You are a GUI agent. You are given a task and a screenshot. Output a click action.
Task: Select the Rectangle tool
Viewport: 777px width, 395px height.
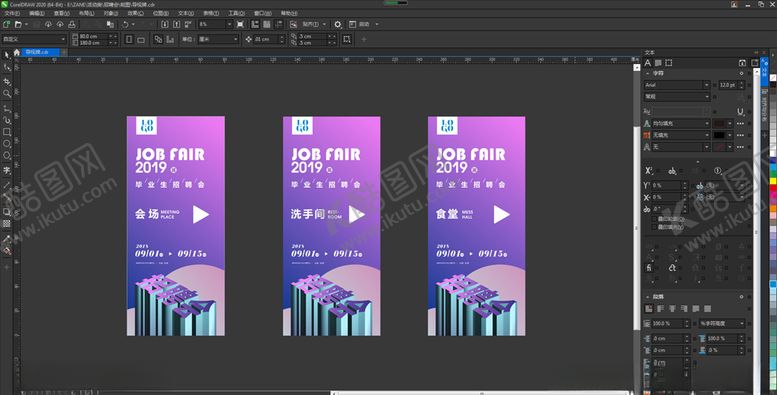click(7, 132)
